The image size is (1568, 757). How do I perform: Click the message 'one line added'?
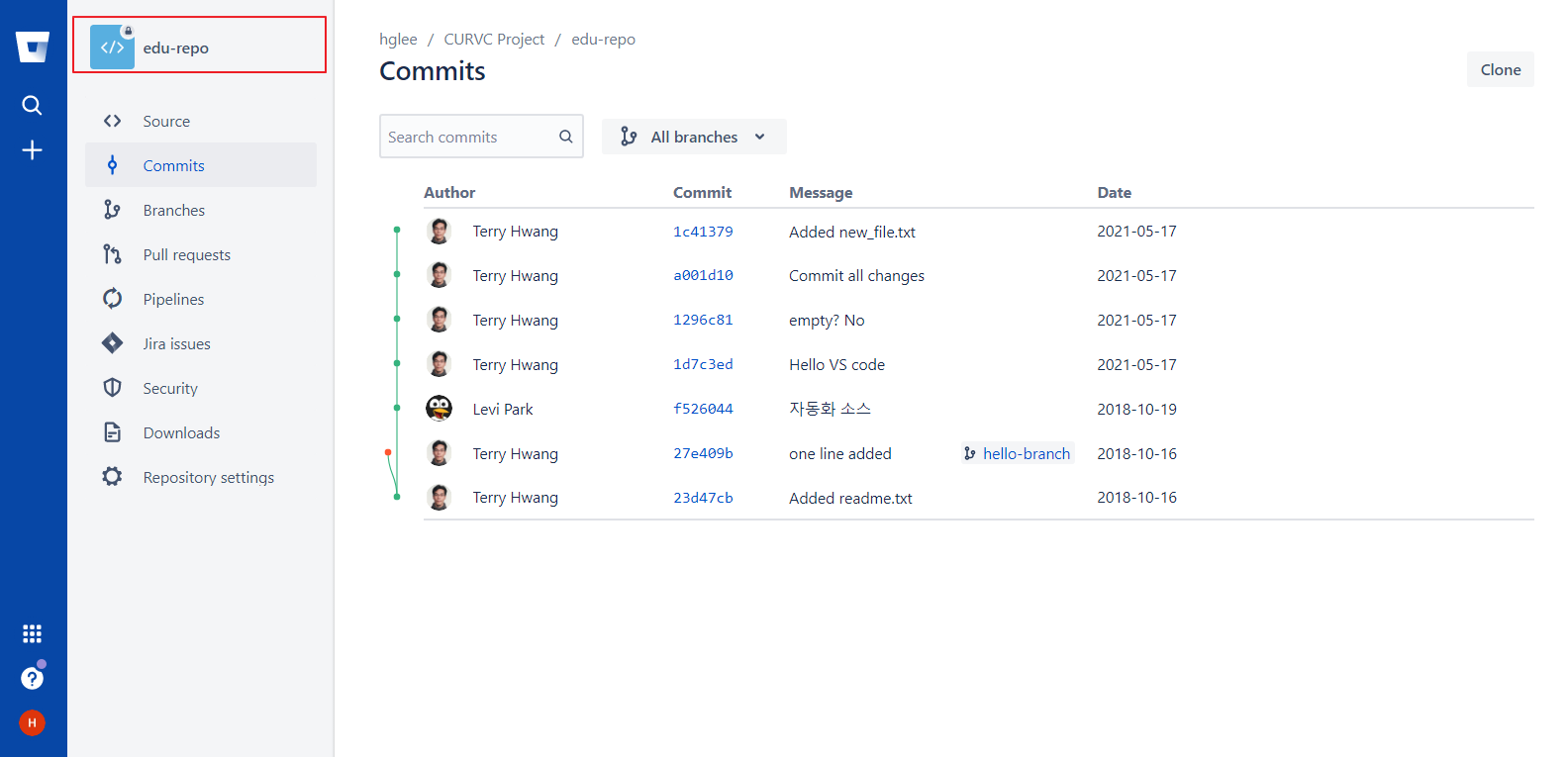(840, 453)
